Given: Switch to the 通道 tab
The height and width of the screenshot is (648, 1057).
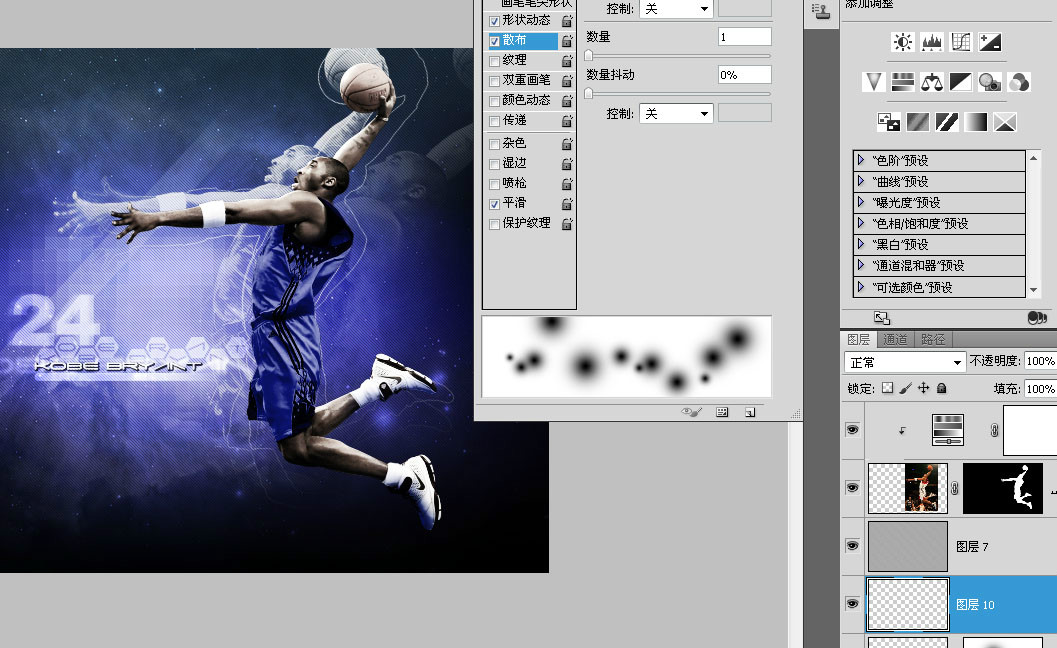Looking at the screenshot, I should click(895, 339).
